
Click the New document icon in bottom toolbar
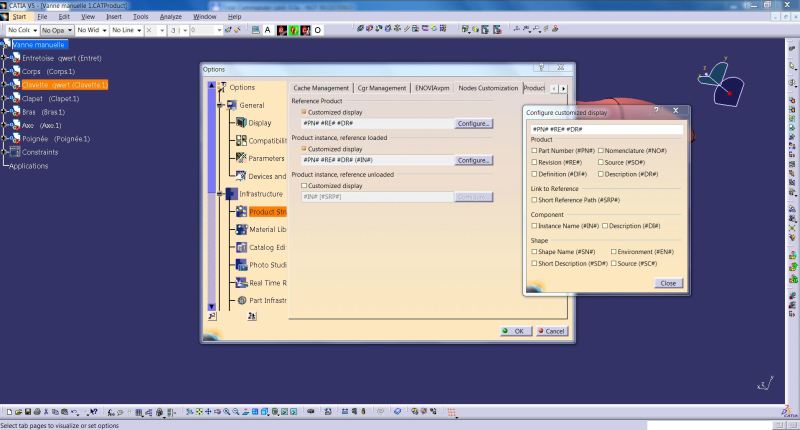pos(9,412)
